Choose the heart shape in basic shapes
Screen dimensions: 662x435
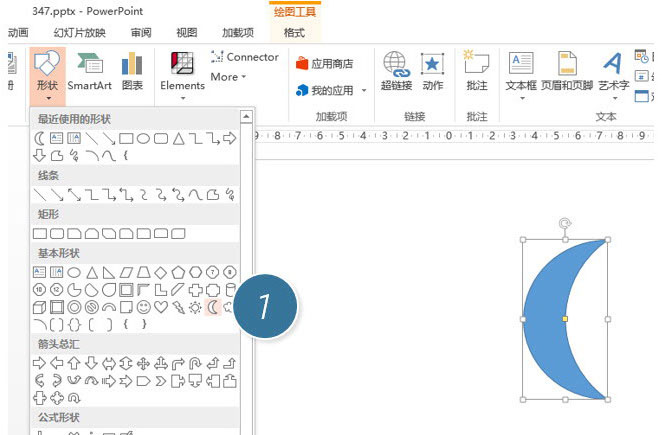click(160, 307)
